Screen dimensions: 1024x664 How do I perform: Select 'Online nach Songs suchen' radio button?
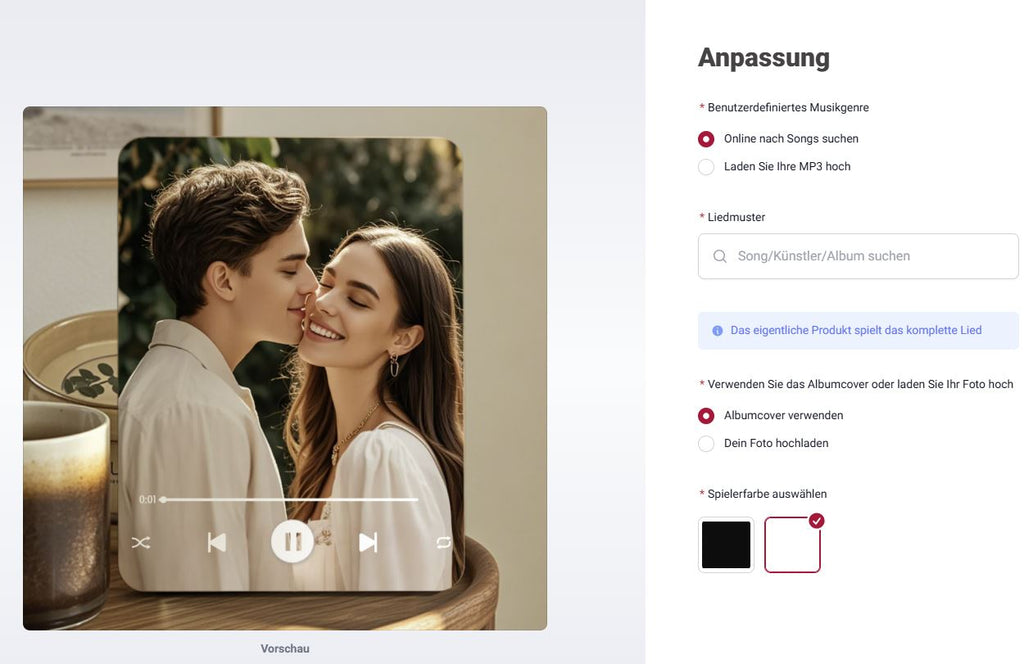pyautogui.click(x=706, y=139)
